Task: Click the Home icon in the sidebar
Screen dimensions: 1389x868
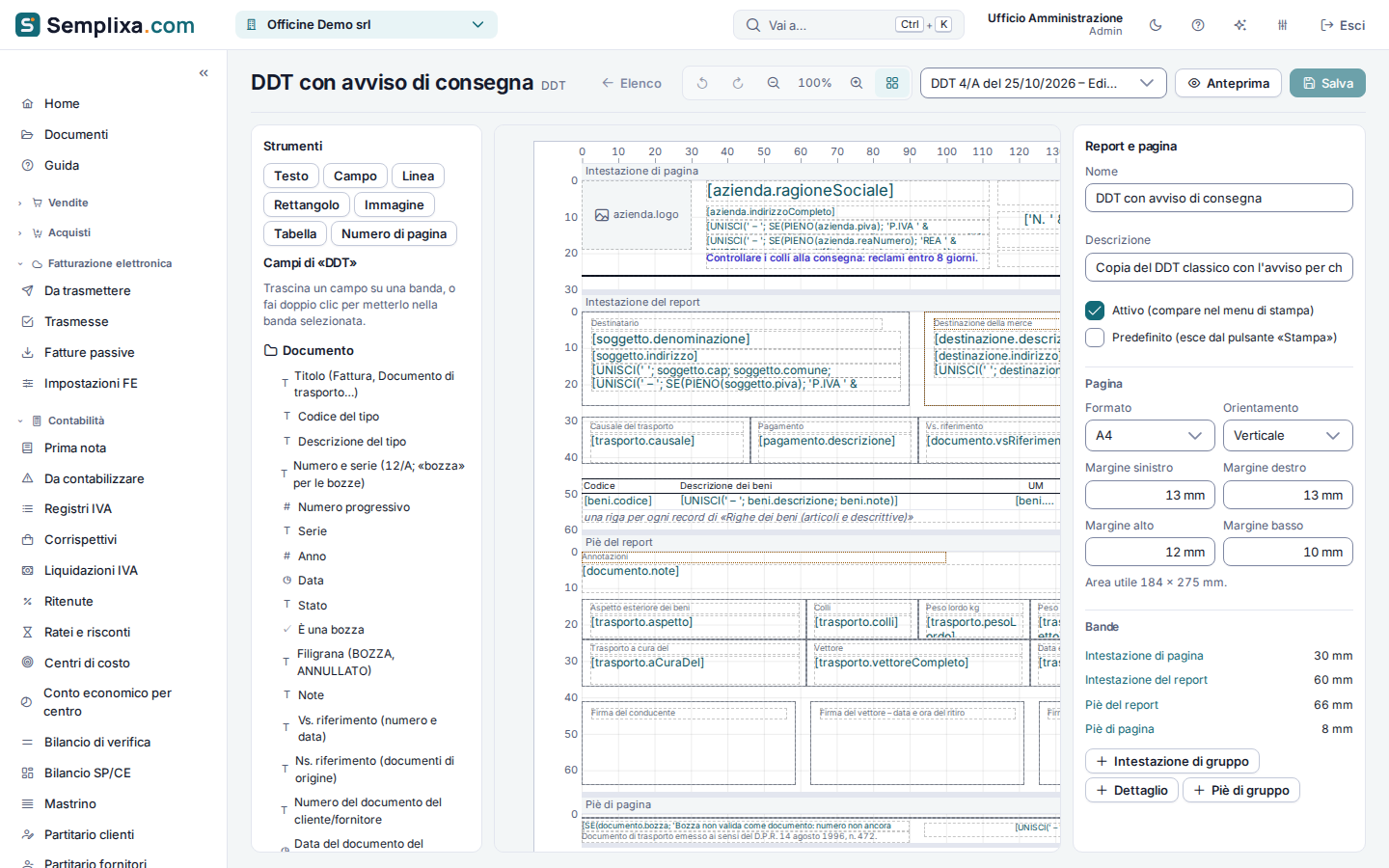Action: [x=27, y=104]
